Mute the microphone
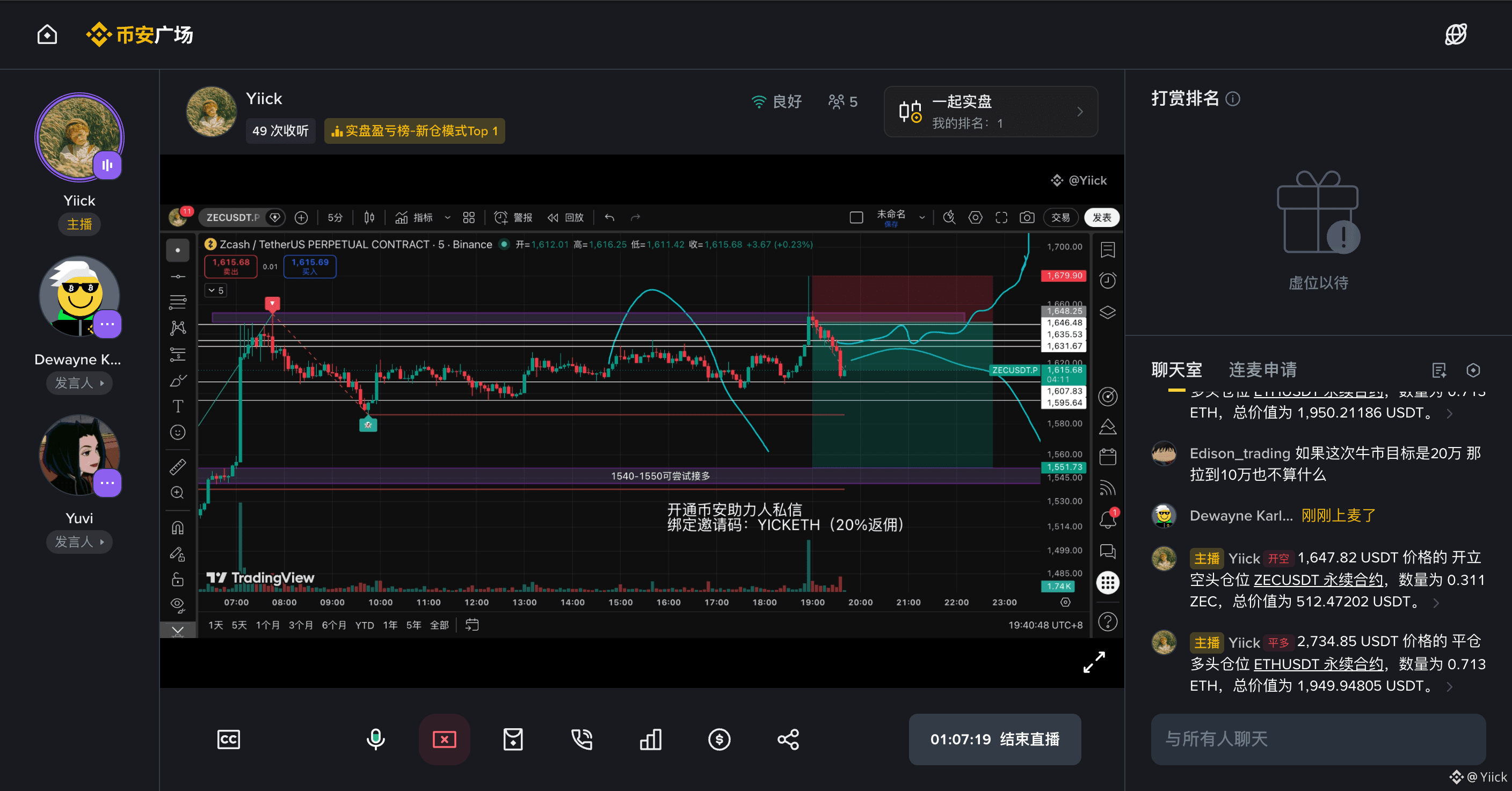 [376, 739]
